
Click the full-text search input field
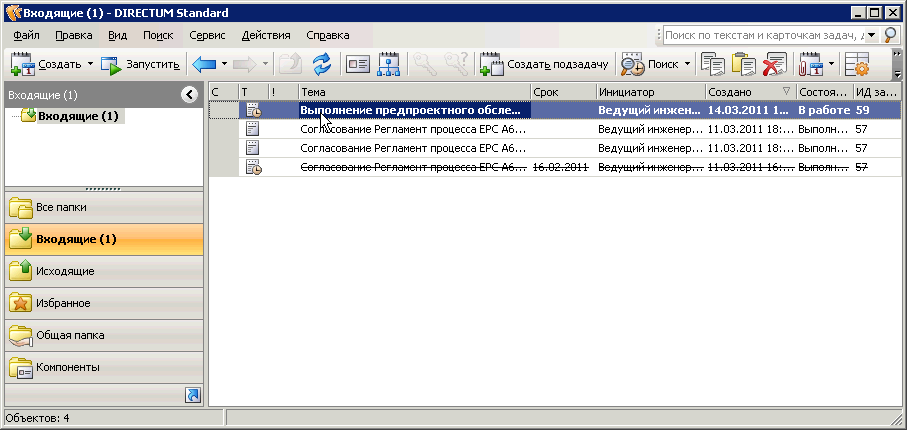[x=764, y=35]
